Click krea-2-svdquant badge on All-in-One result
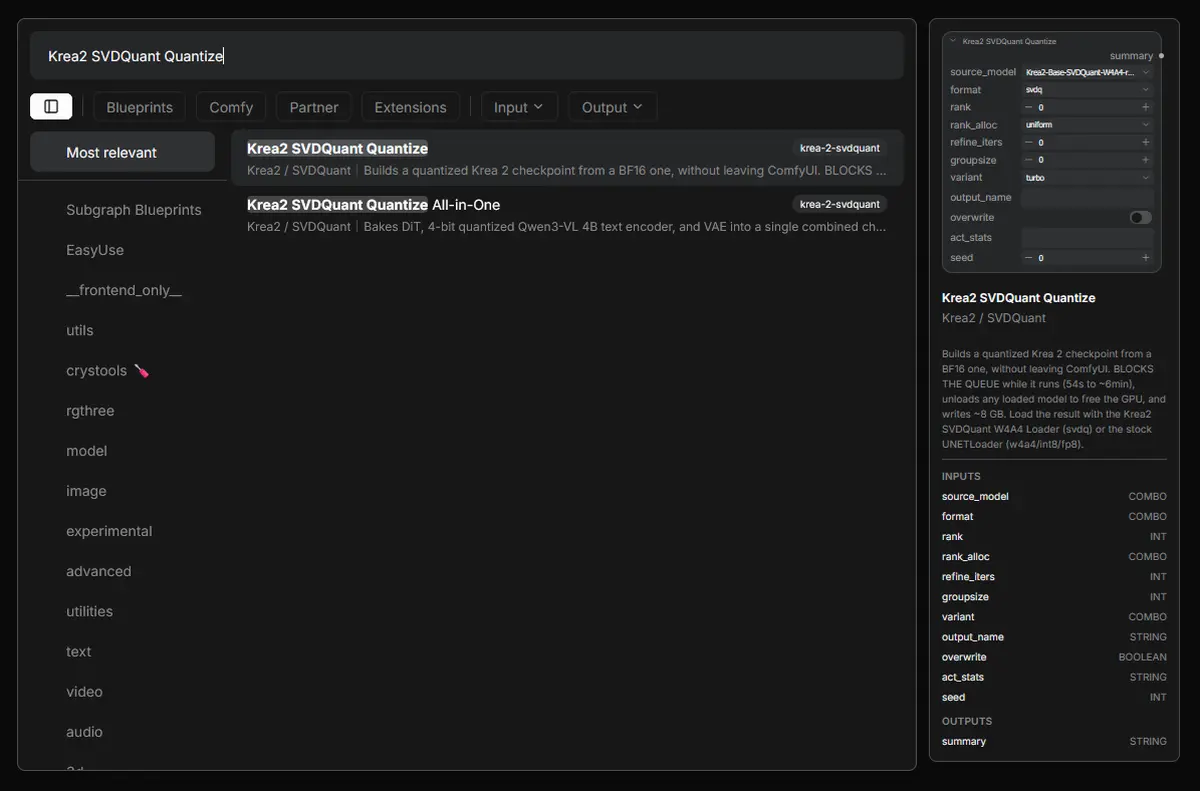This screenshot has width=1200, height=791. tap(840, 204)
